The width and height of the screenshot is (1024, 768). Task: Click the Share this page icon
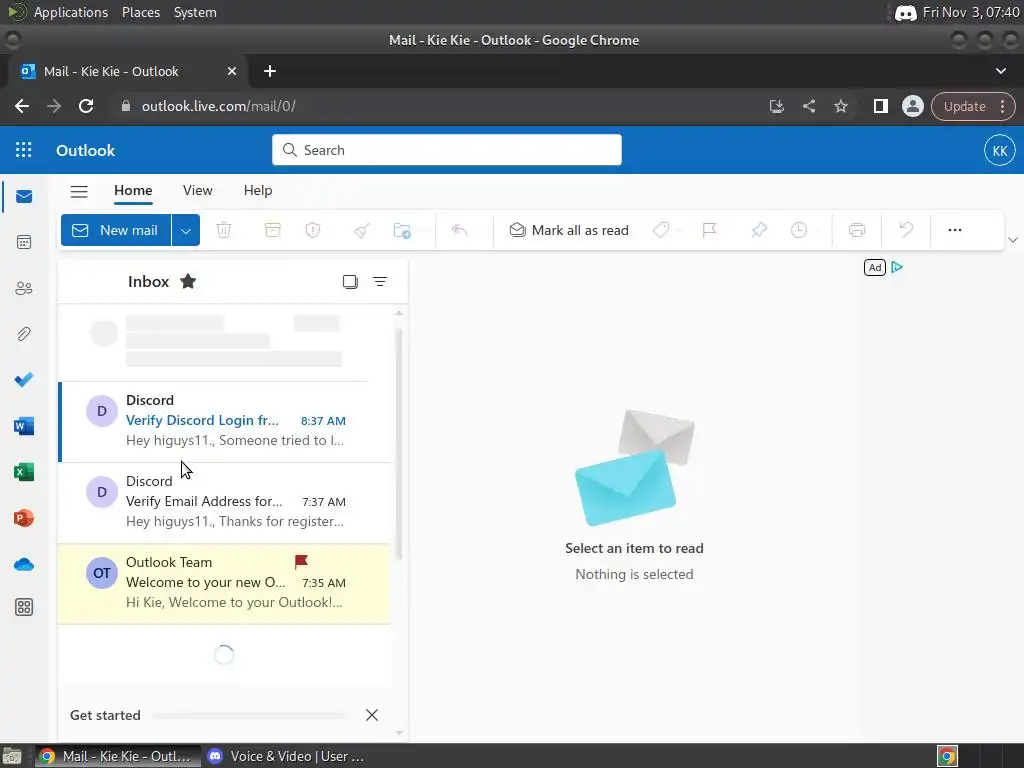click(x=808, y=106)
